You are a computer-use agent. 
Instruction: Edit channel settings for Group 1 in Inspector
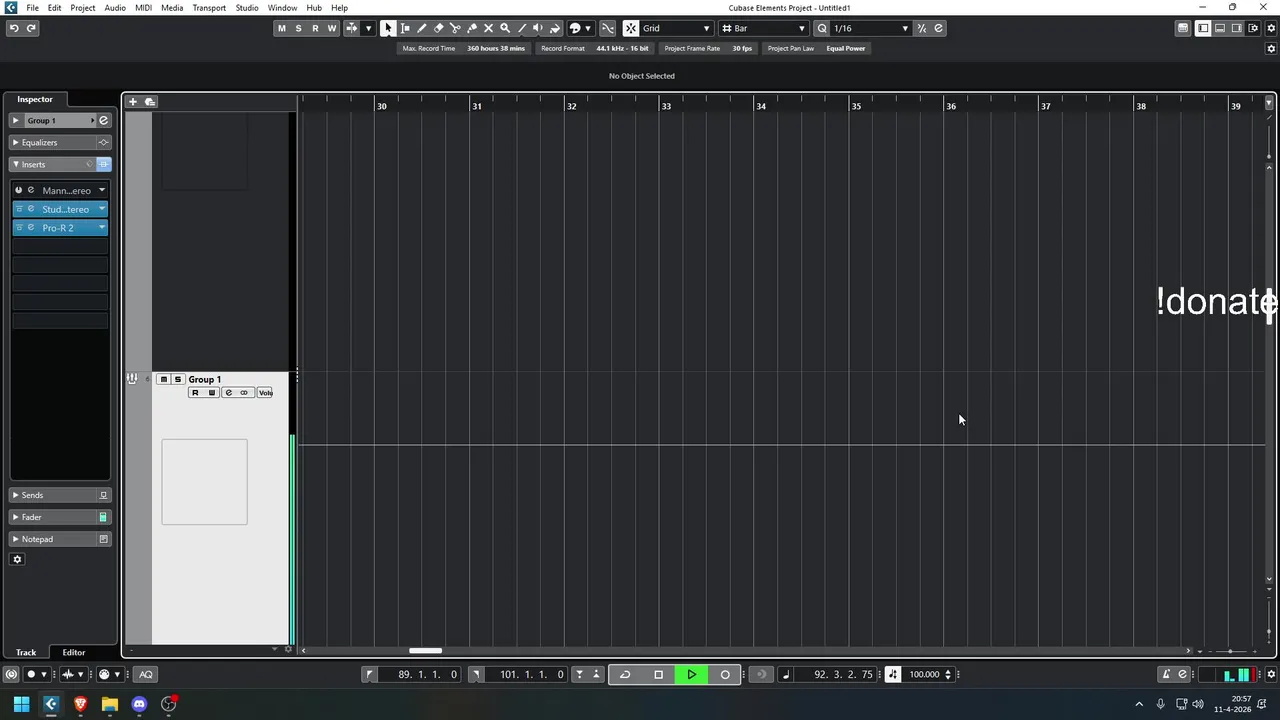[103, 120]
